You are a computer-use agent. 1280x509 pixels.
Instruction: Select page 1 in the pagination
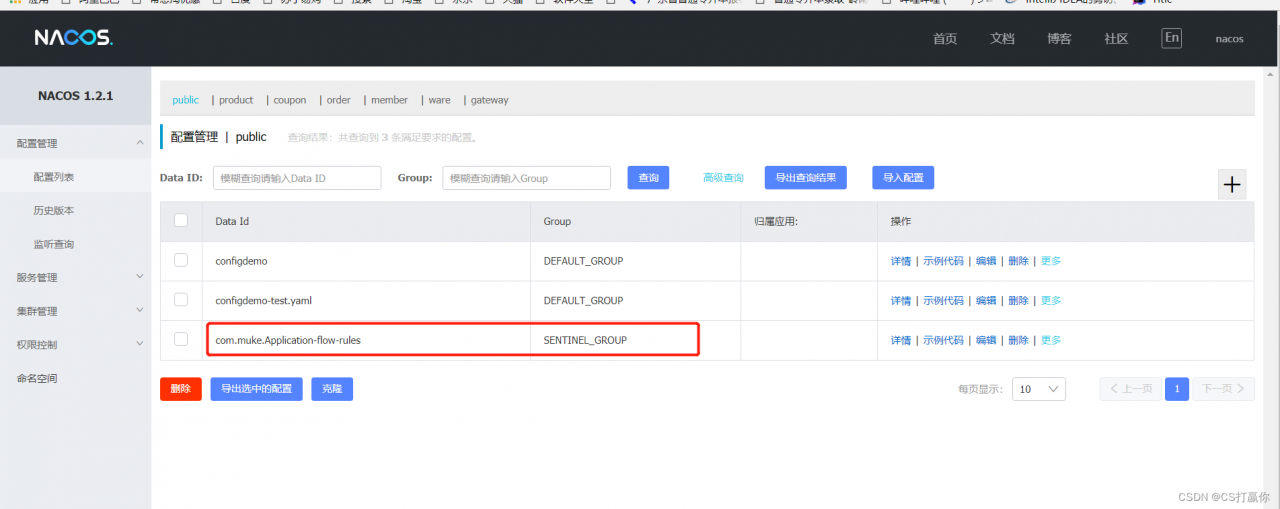[x=1177, y=388]
